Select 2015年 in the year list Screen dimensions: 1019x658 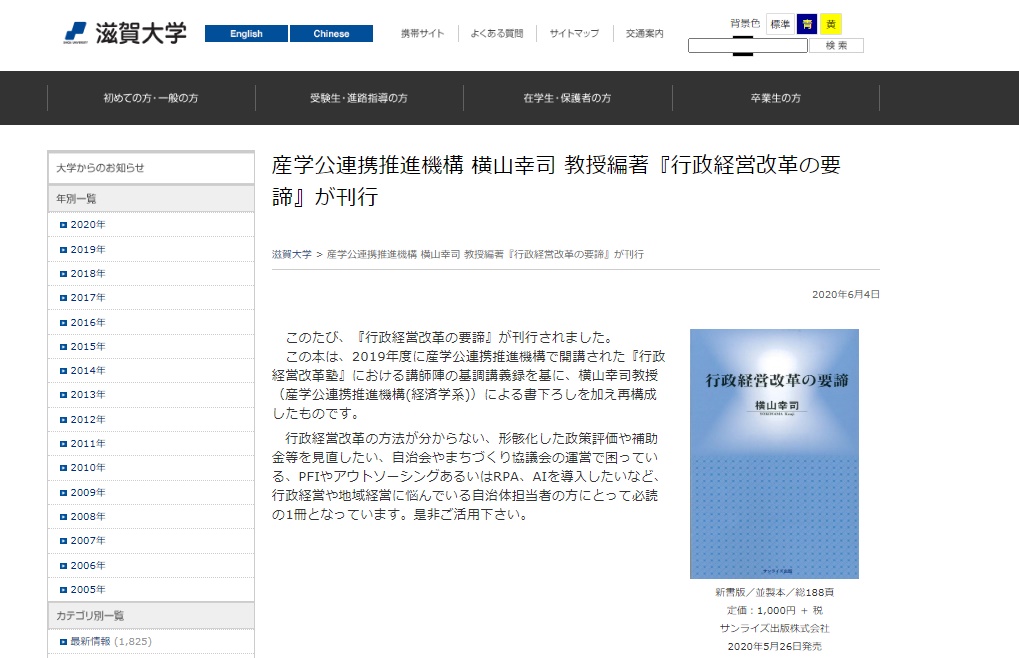[x=87, y=347]
